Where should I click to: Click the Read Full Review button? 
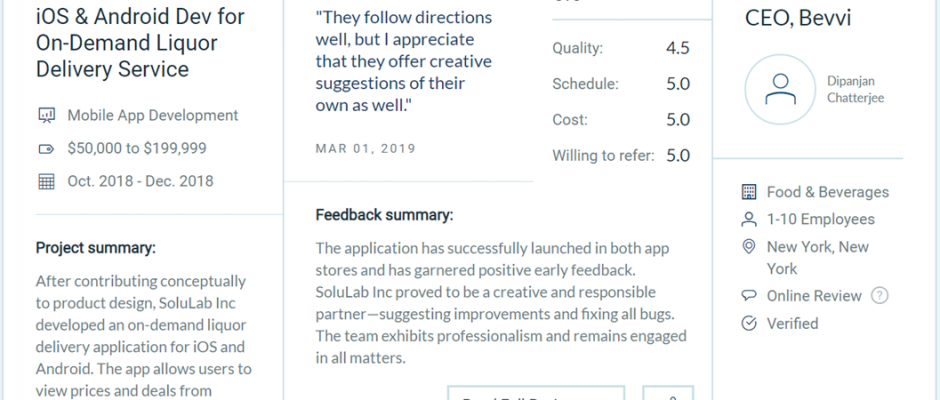tap(536, 393)
